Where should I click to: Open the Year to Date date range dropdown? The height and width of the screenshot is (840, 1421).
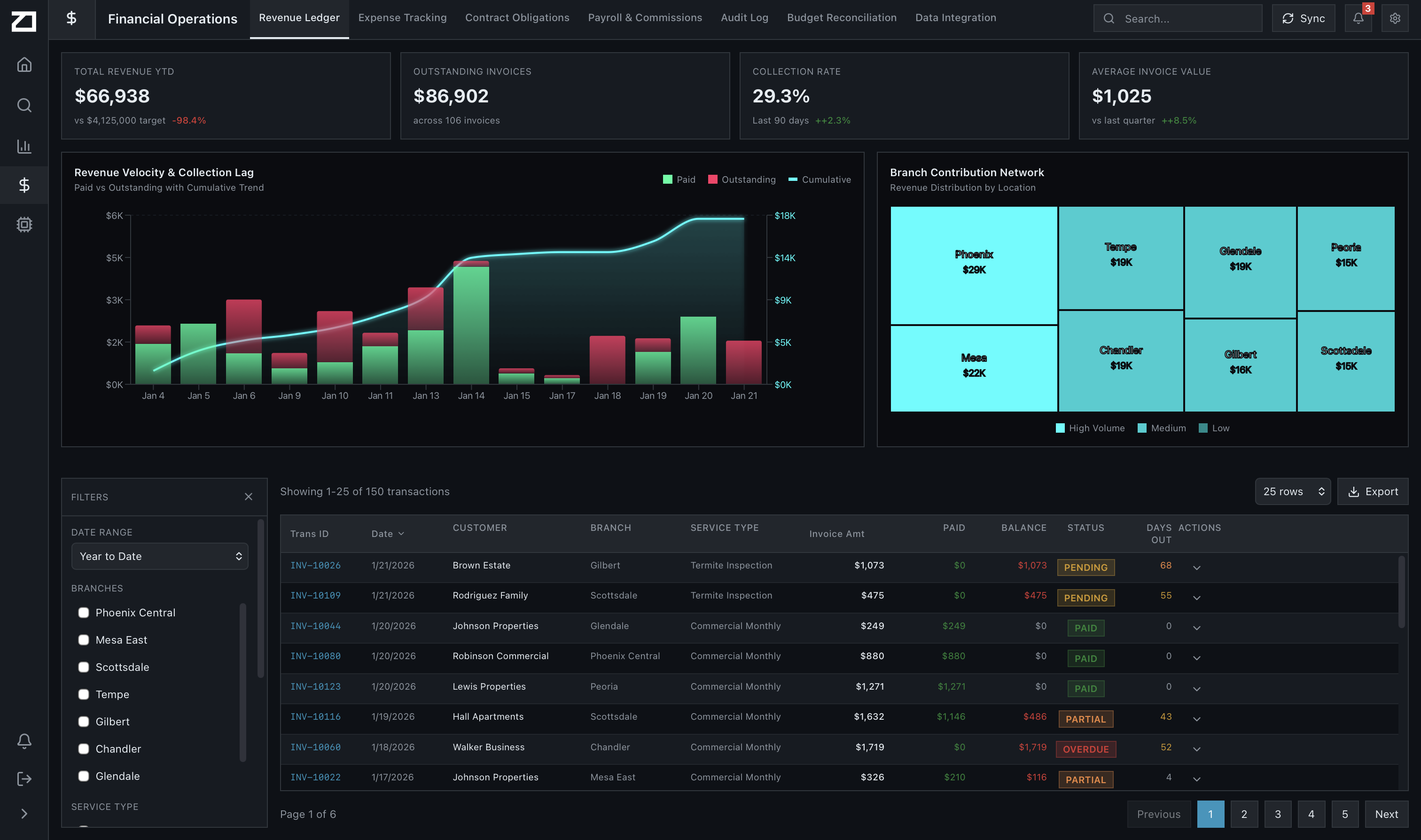(160, 556)
